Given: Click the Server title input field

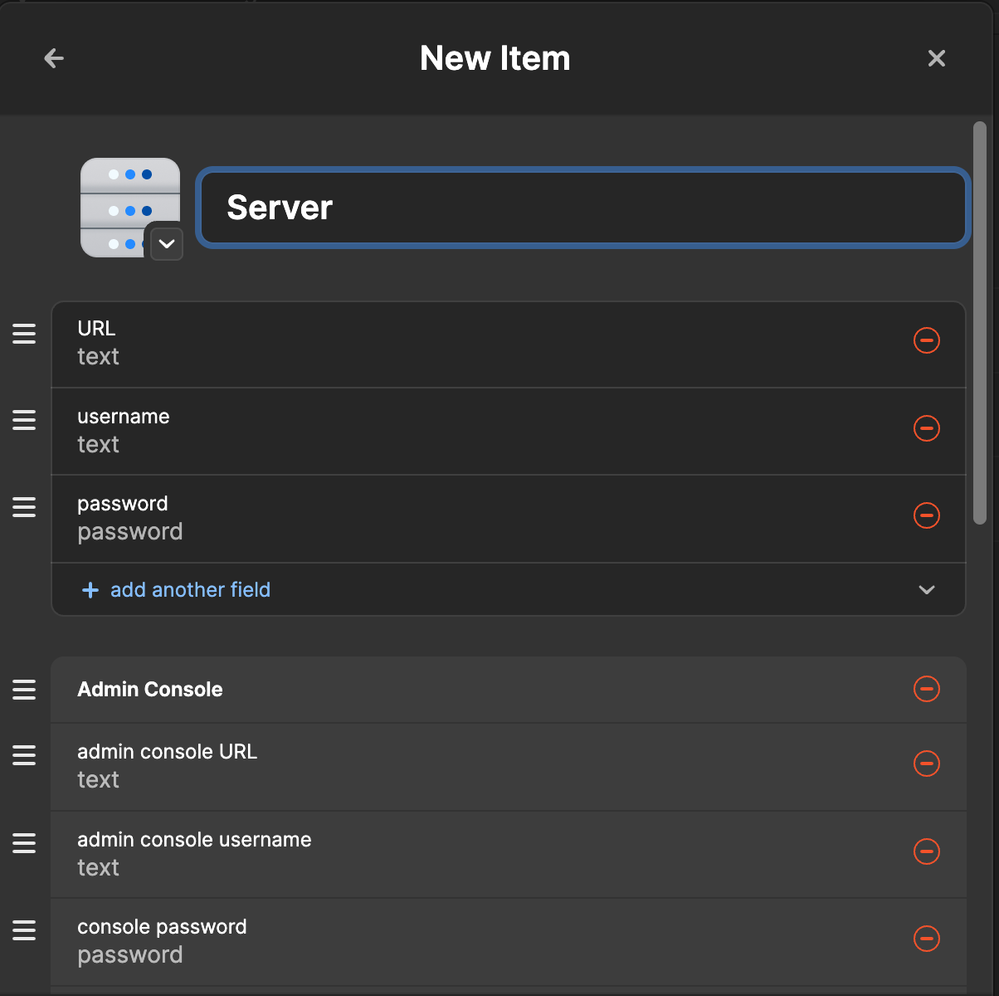Looking at the screenshot, I should point(583,208).
